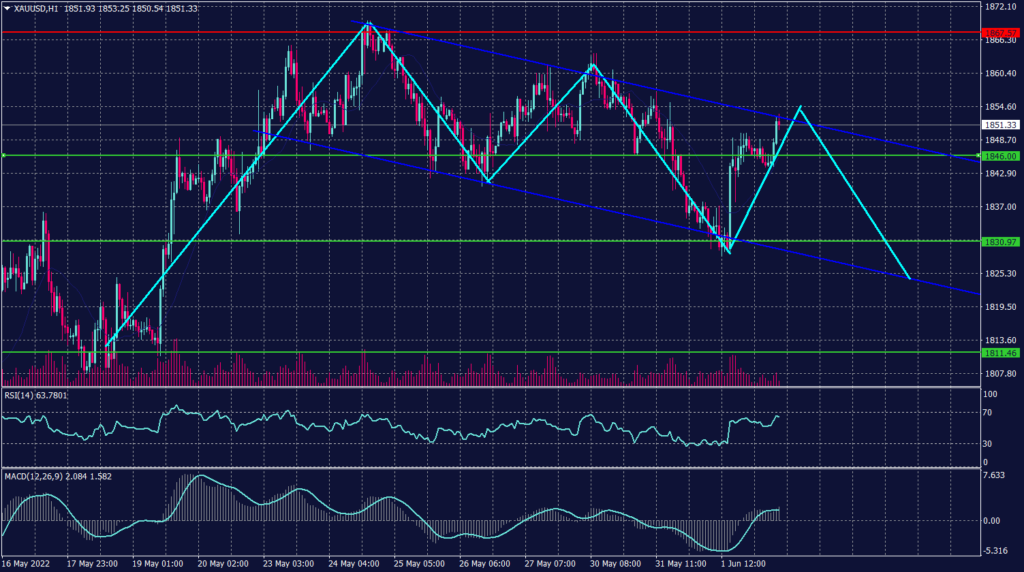The image size is (1024, 572).
Task: Click the 1807.80 value on price scale
Action: [999, 373]
